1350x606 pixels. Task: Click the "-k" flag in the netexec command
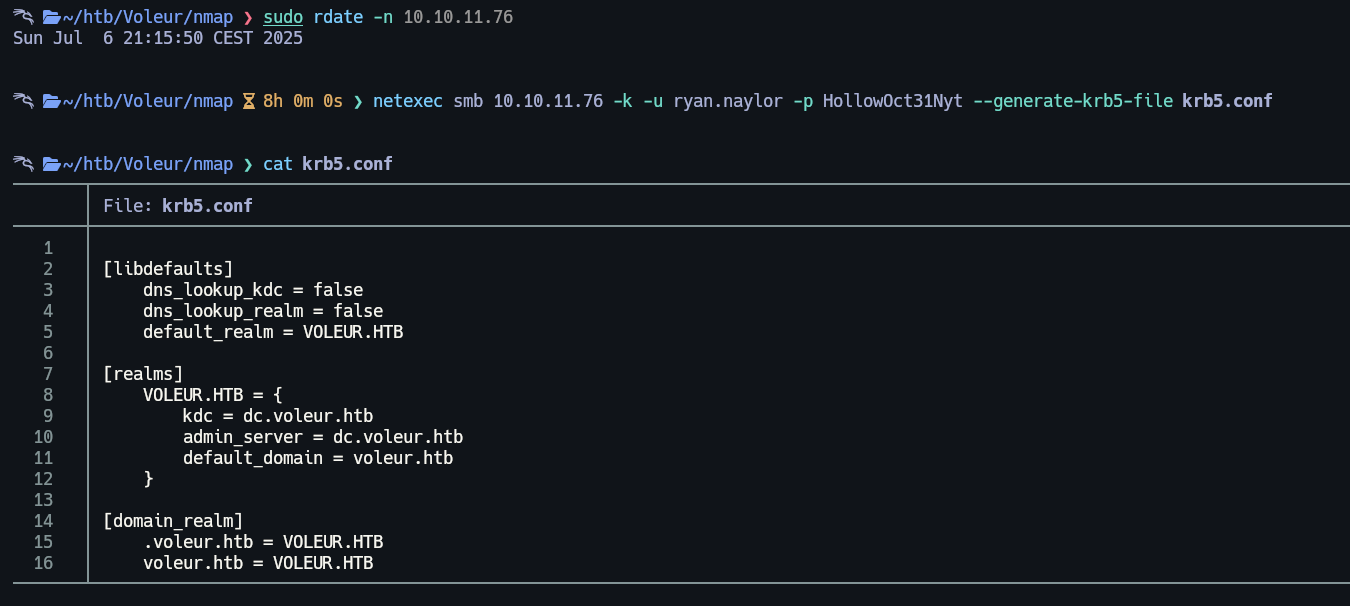click(623, 101)
